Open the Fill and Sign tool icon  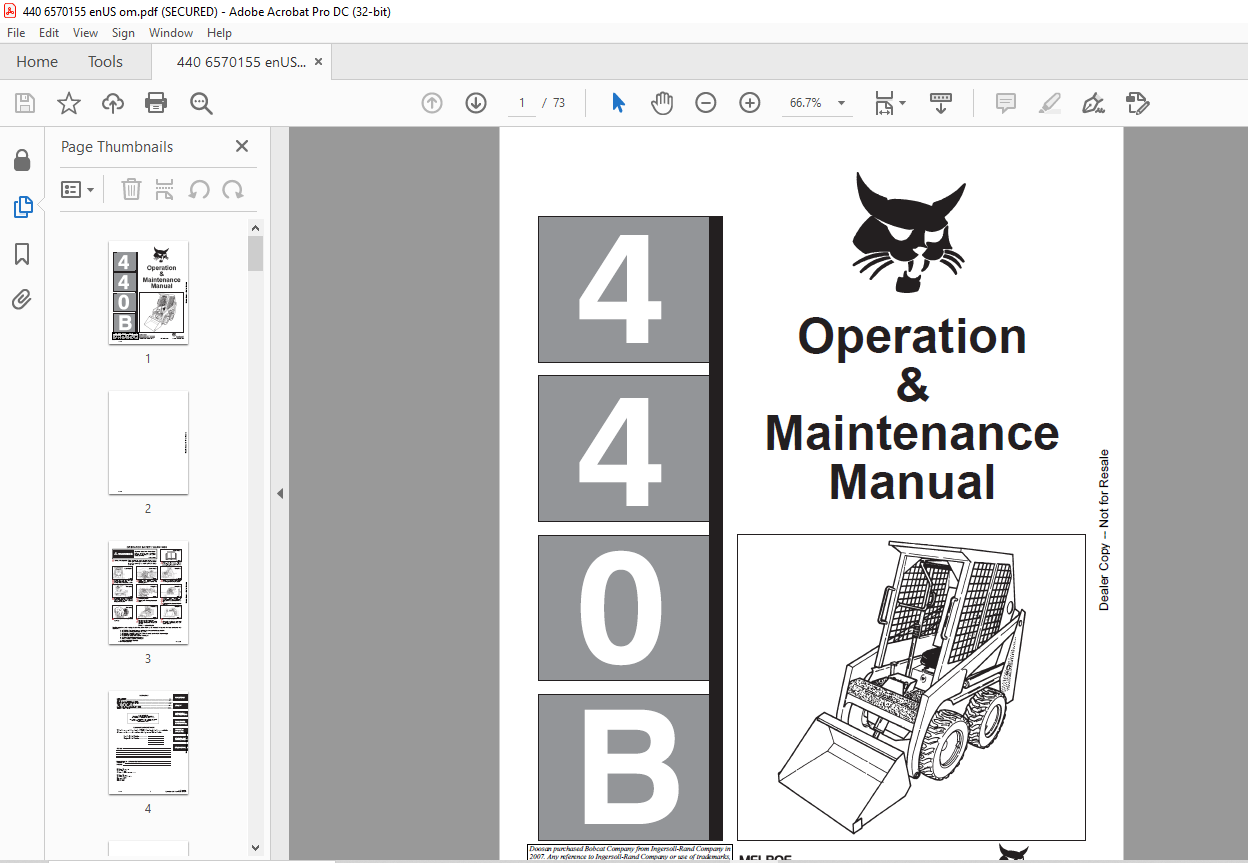[x=1138, y=103]
